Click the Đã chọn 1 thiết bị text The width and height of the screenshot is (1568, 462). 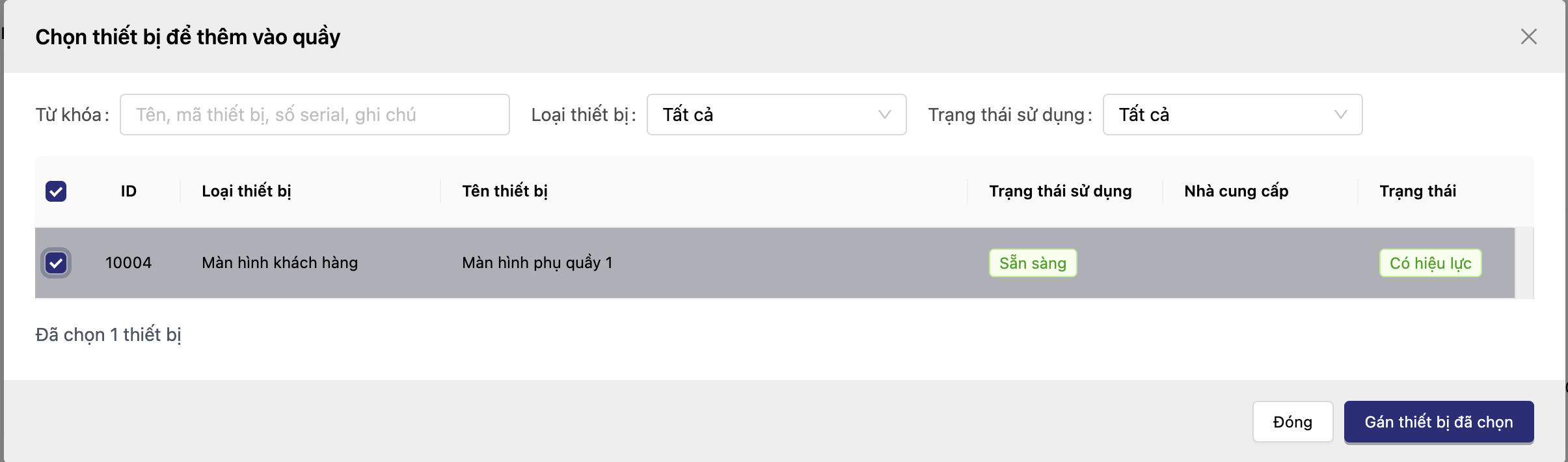coord(109,334)
